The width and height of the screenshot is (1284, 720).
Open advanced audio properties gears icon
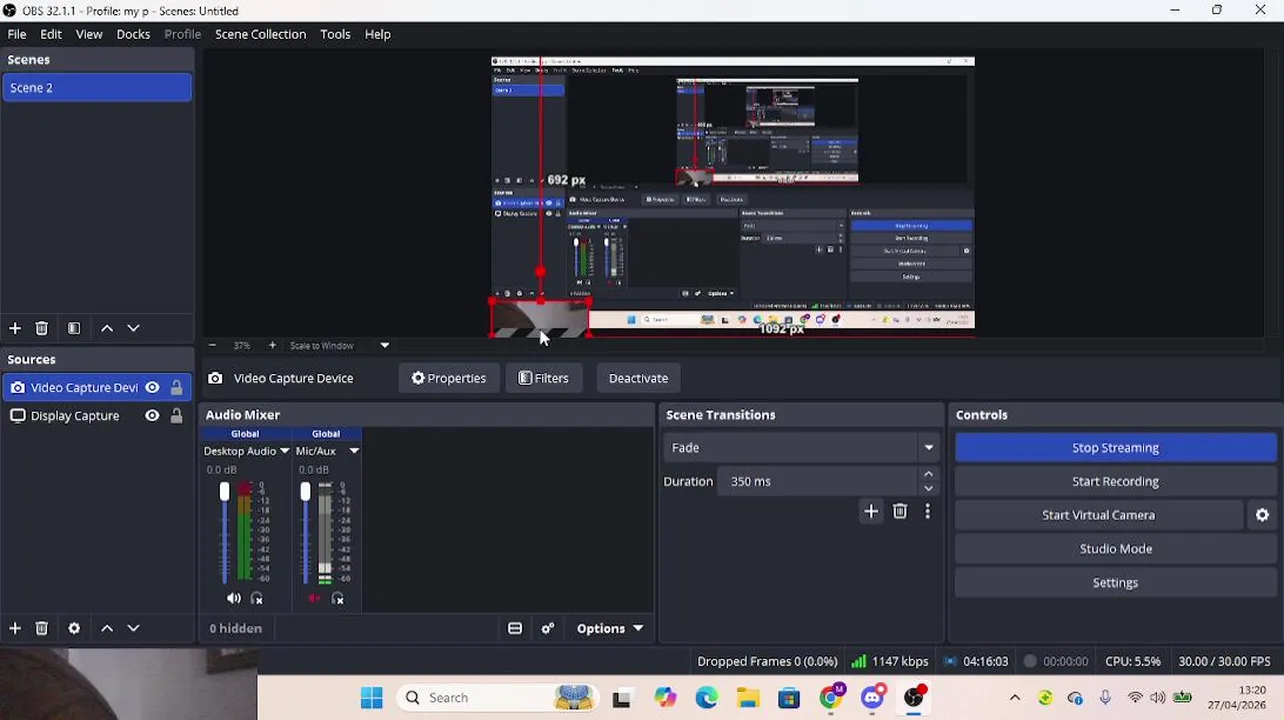(x=548, y=628)
